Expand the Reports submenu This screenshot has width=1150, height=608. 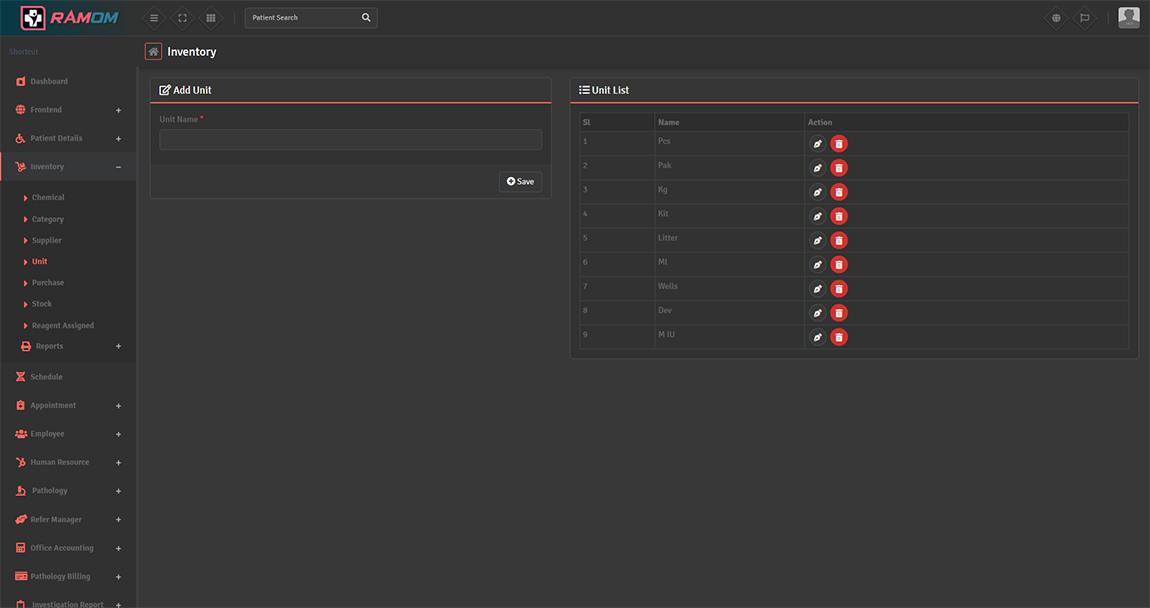(118, 346)
